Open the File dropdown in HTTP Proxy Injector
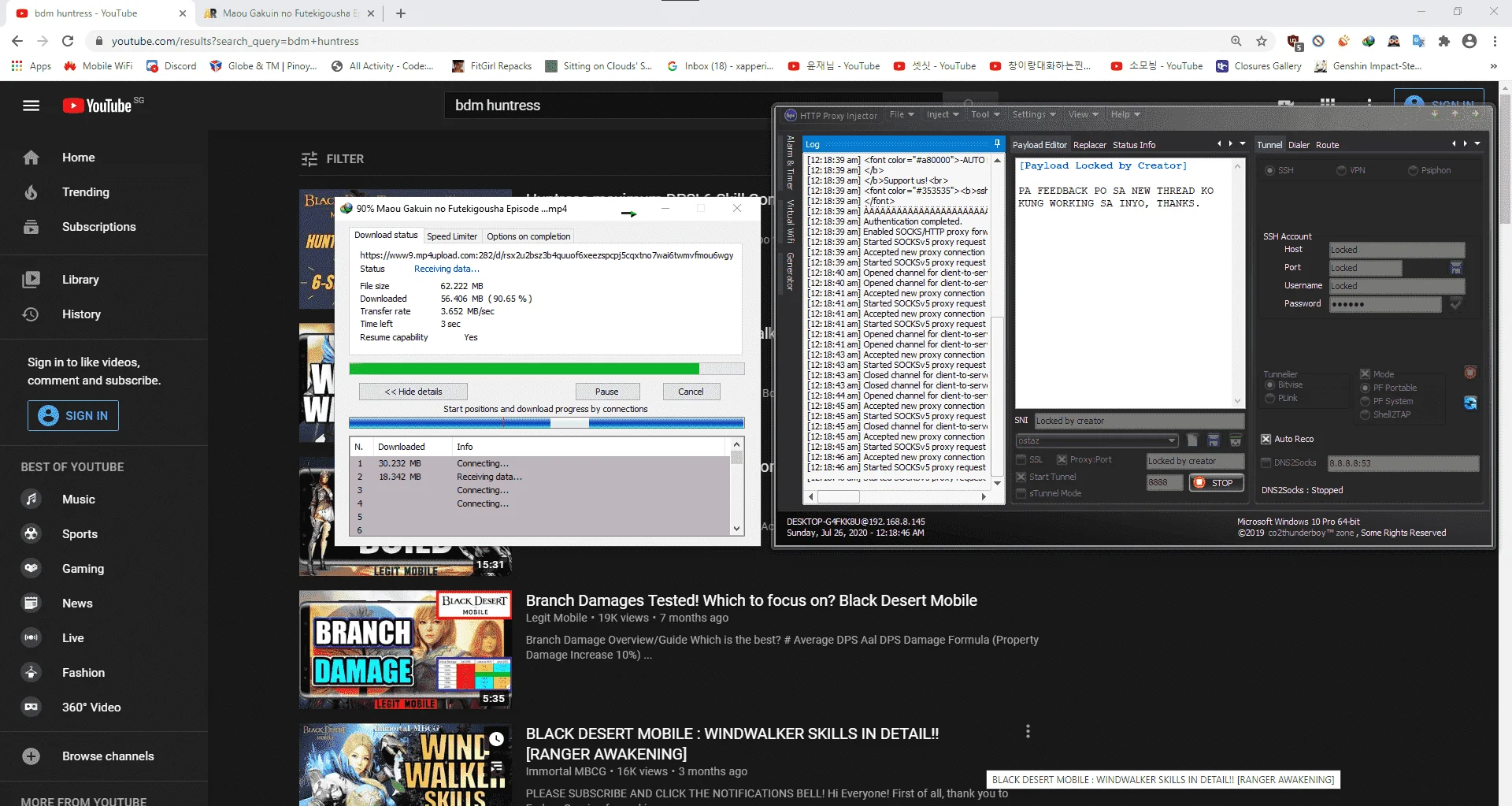The height and width of the screenshot is (806, 1512). [x=902, y=115]
